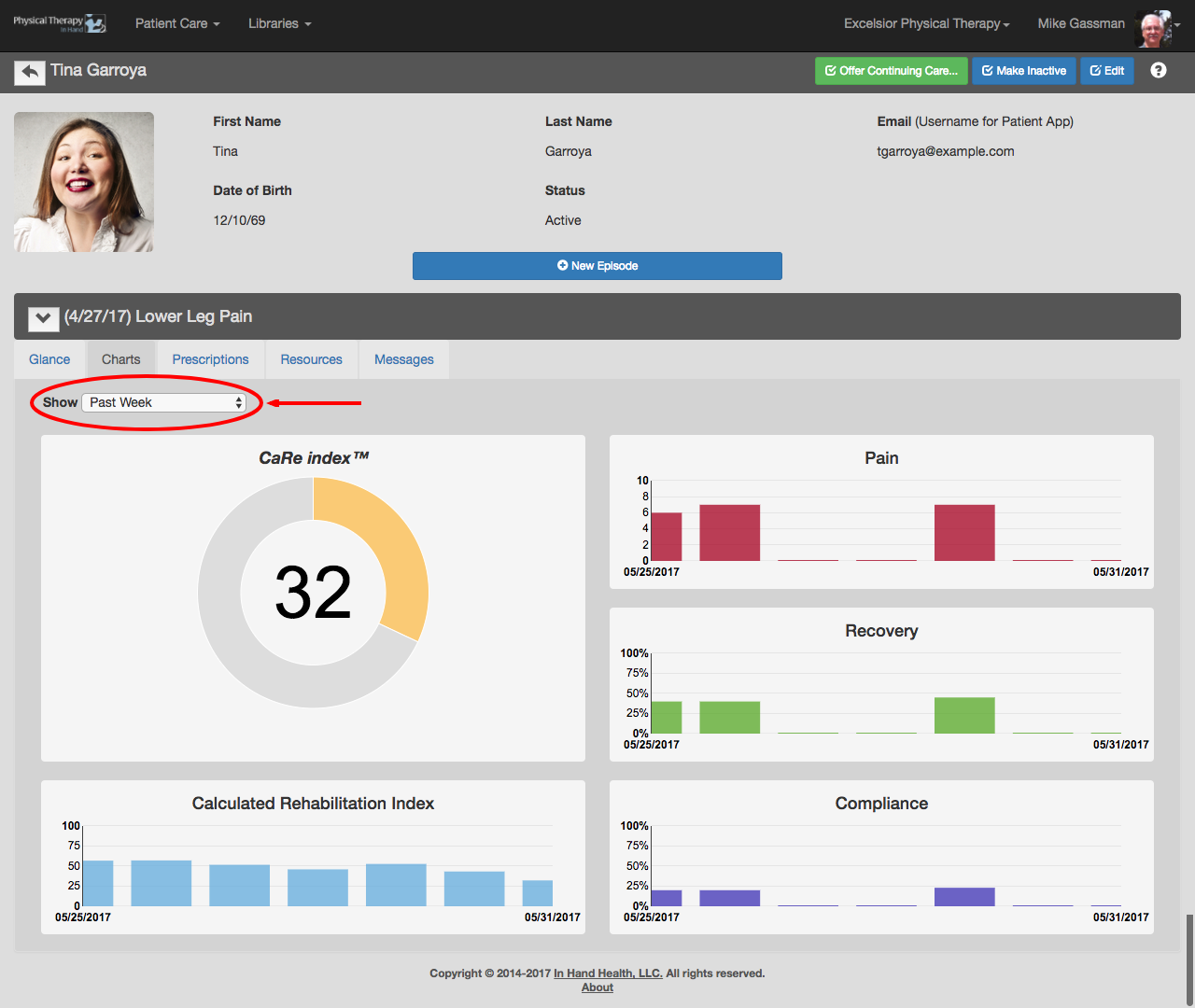The height and width of the screenshot is (1008, 1195).
Task: Open the Libraries dropdown menu
Action: (279, 23)
